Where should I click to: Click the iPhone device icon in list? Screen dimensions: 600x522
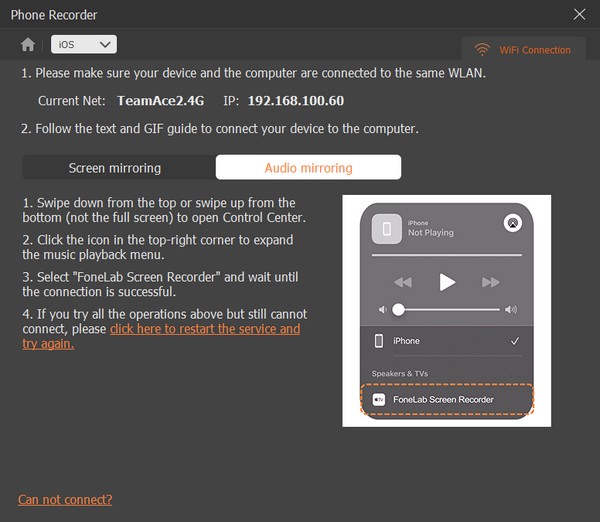click(378, 341)
